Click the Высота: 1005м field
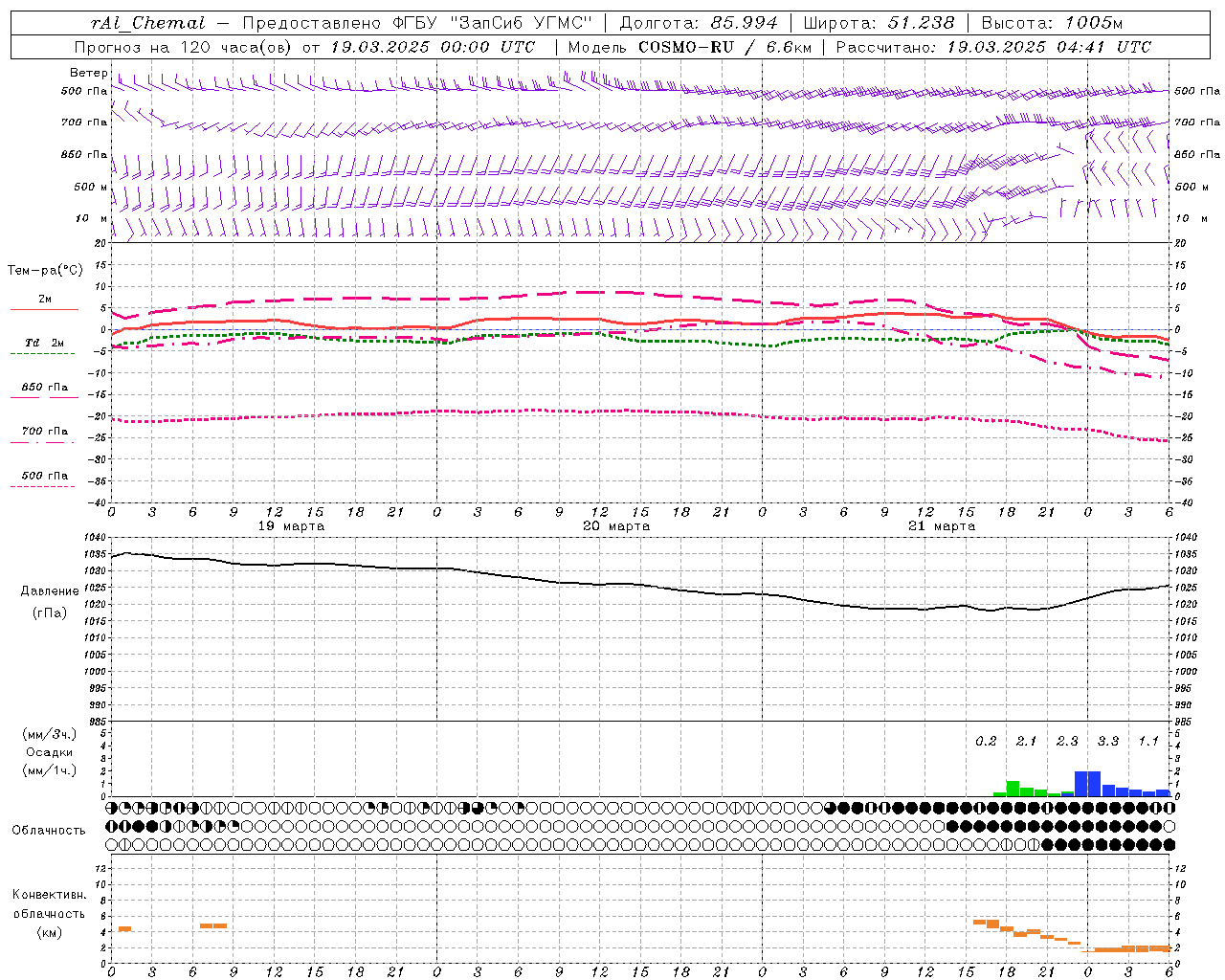This screenshot has height=980, width=1225. (x=1052, y=23)
